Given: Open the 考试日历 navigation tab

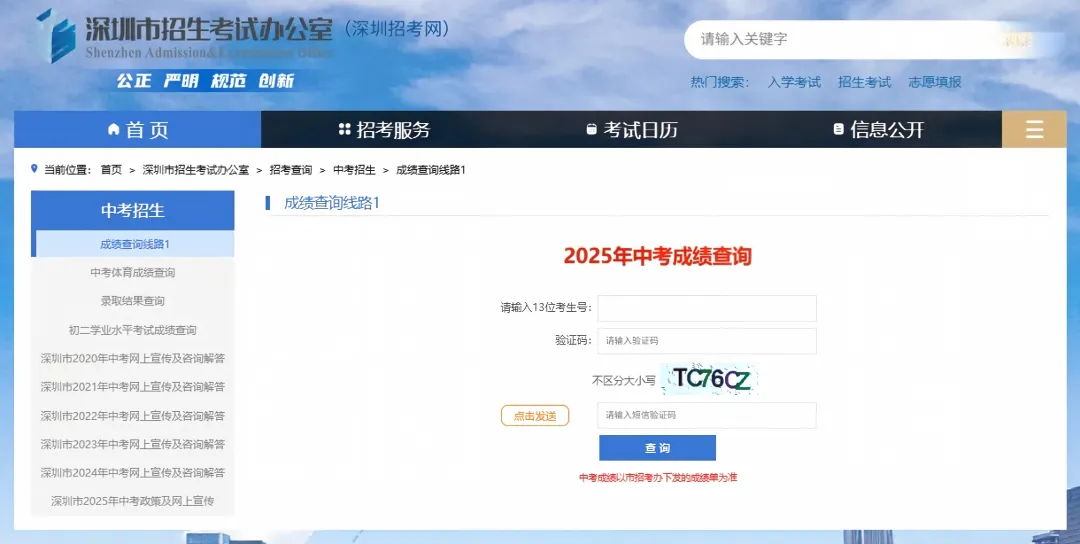Looking at the screenshot, I should 632,129.
